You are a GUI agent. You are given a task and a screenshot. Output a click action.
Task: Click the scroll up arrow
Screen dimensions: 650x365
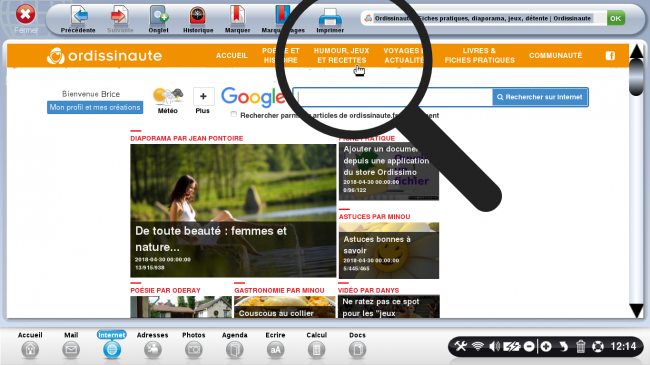[x=636, y=51]
